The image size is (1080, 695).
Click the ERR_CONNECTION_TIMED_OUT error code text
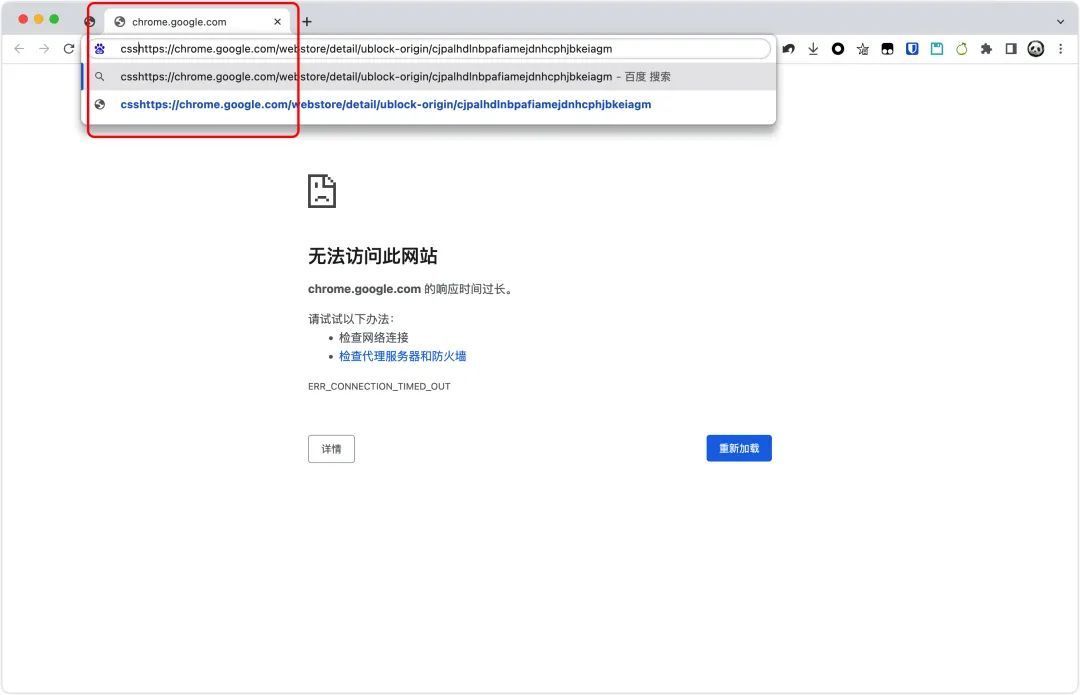[x=379, y=386]
